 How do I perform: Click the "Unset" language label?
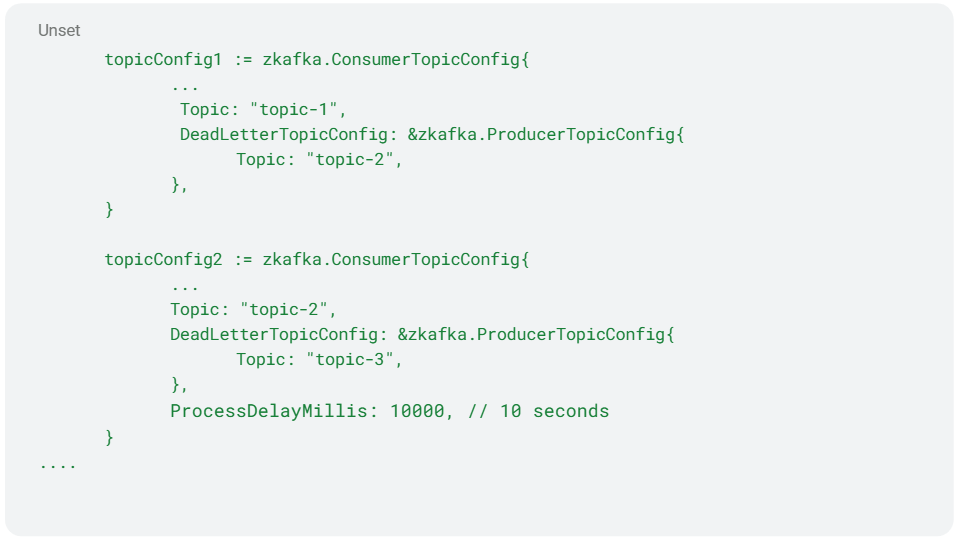[x=59, y=31]
